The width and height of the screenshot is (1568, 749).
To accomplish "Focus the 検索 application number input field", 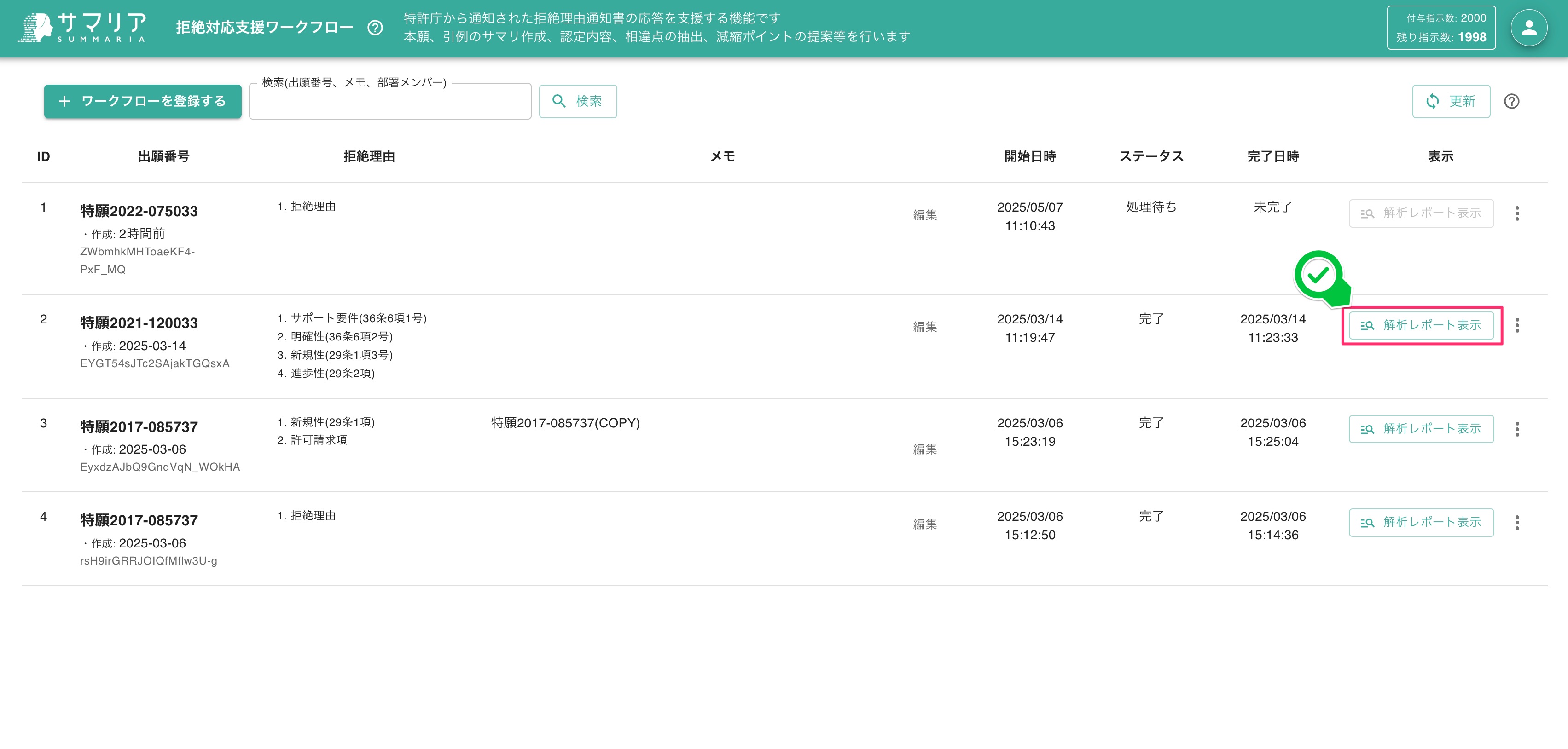I will (x=389, y=103).
